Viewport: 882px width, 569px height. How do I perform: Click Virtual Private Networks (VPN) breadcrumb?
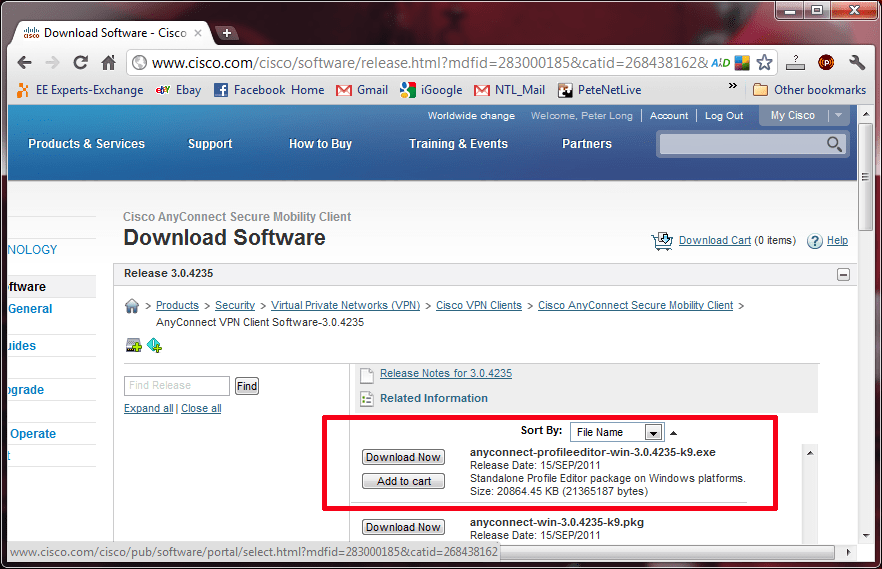click(345, 305)
